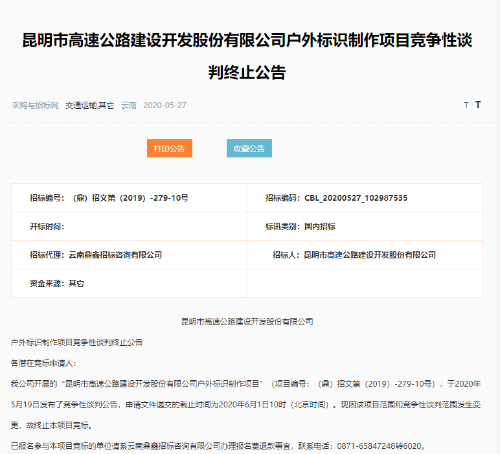Click the line 更,故终止本项目竞标

coord(52,425)
